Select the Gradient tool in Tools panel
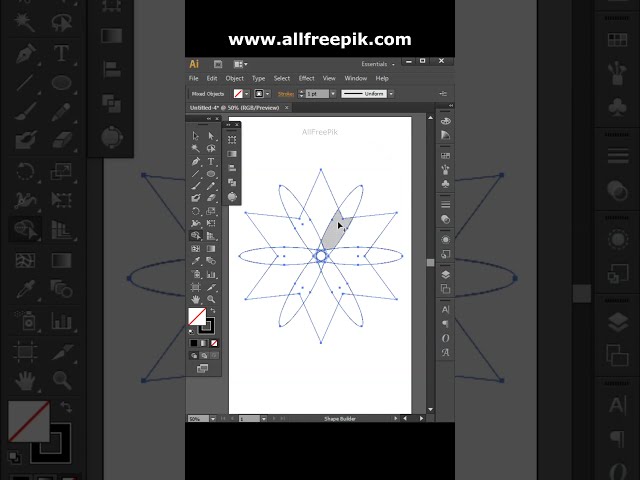 click(x=211, y=249)
